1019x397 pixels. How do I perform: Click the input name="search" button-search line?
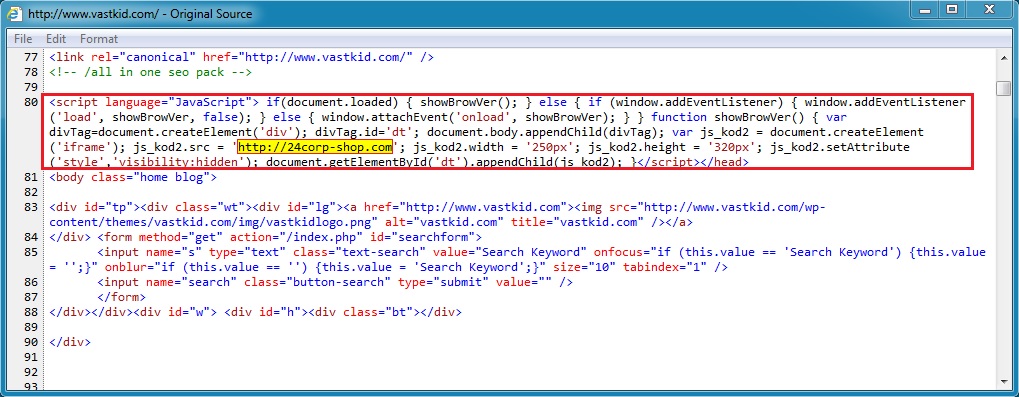pyautogui.click(x=335, y=282)
